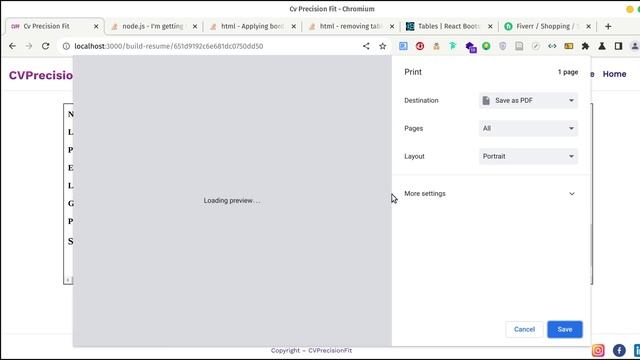The height and width of the screenshot is (360, 640).
Task: Go back with browser back arrow
Action: click(x=12, y=46)
